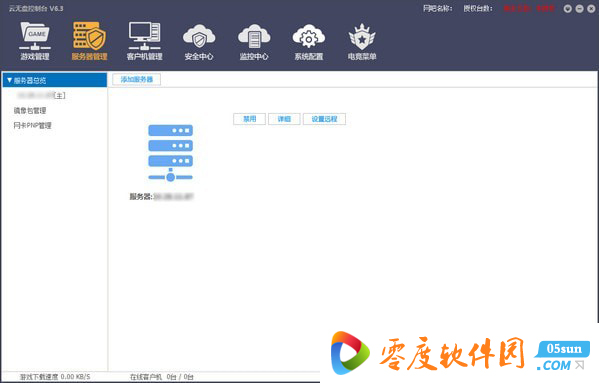Image resolution: width=599 pixels, height=383 pixels.
Task: Click the 授权台数: label in title bar
Action: 478,8
